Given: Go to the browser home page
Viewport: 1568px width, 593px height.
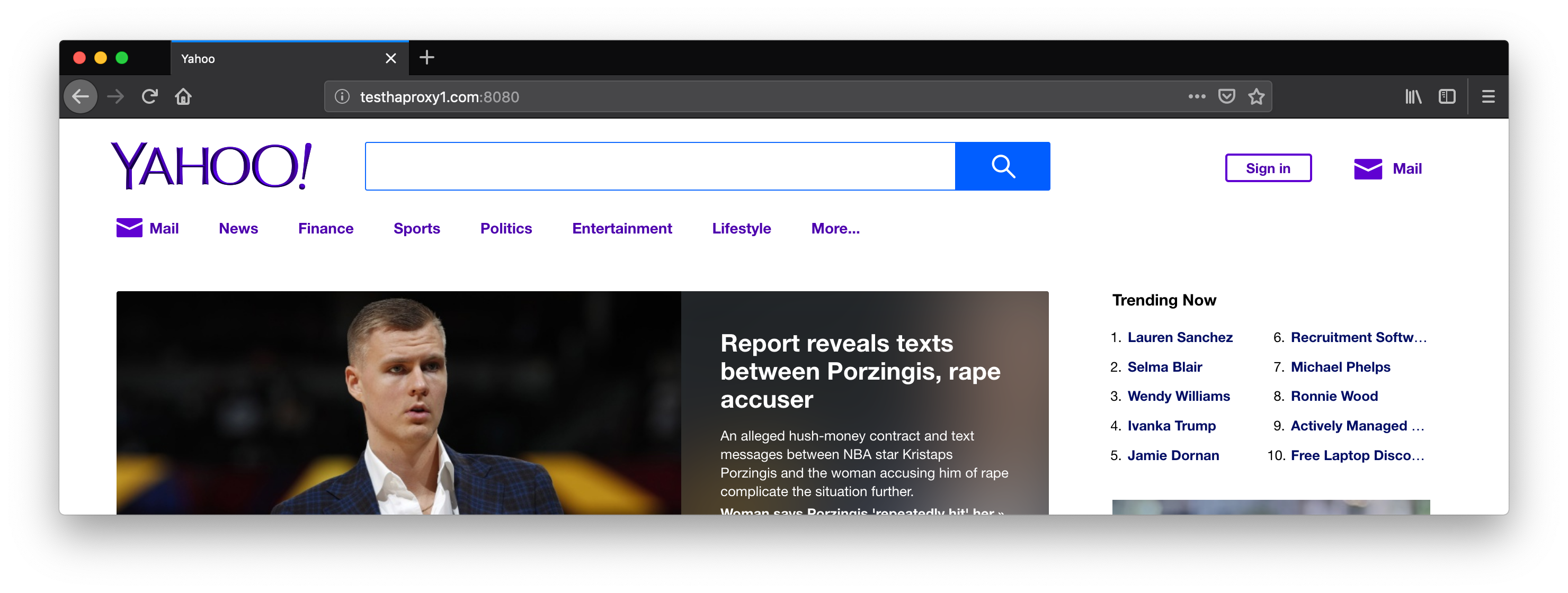Looking at the screenshot, I should [183, 97].
